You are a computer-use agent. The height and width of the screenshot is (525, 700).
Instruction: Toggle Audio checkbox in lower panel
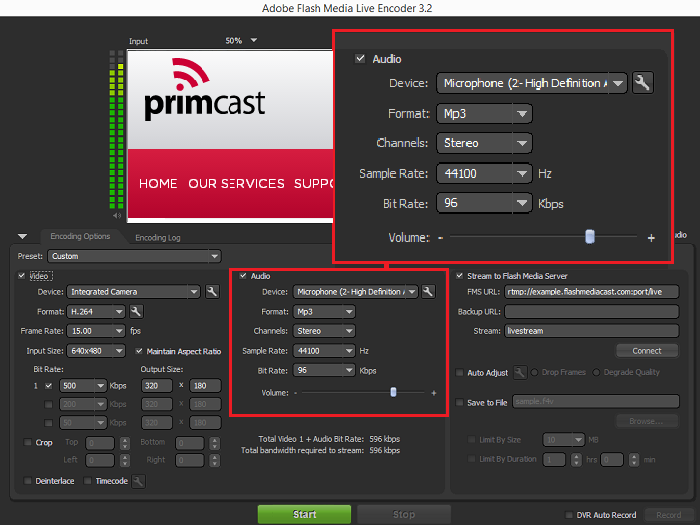click(x=243, y=276)
